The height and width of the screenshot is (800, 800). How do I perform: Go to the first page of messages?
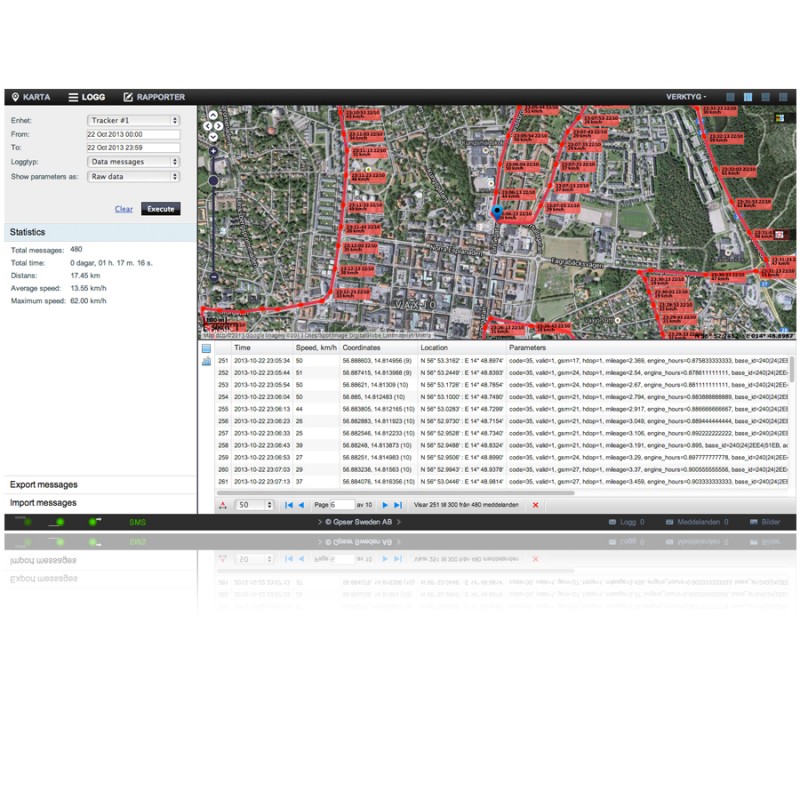[289, 505]
